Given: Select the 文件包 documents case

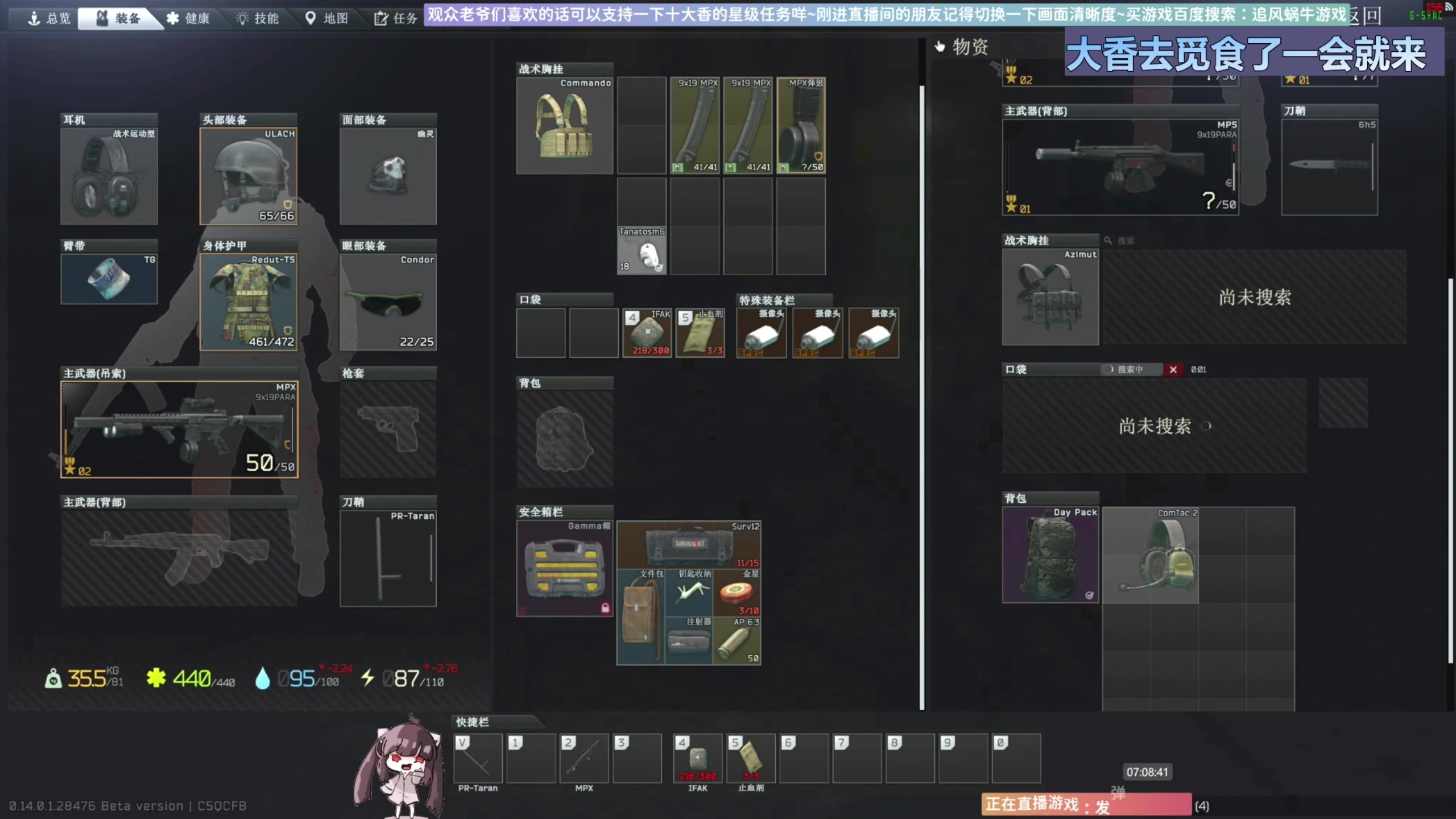Looking at the screenshot, I should (641, 617).
